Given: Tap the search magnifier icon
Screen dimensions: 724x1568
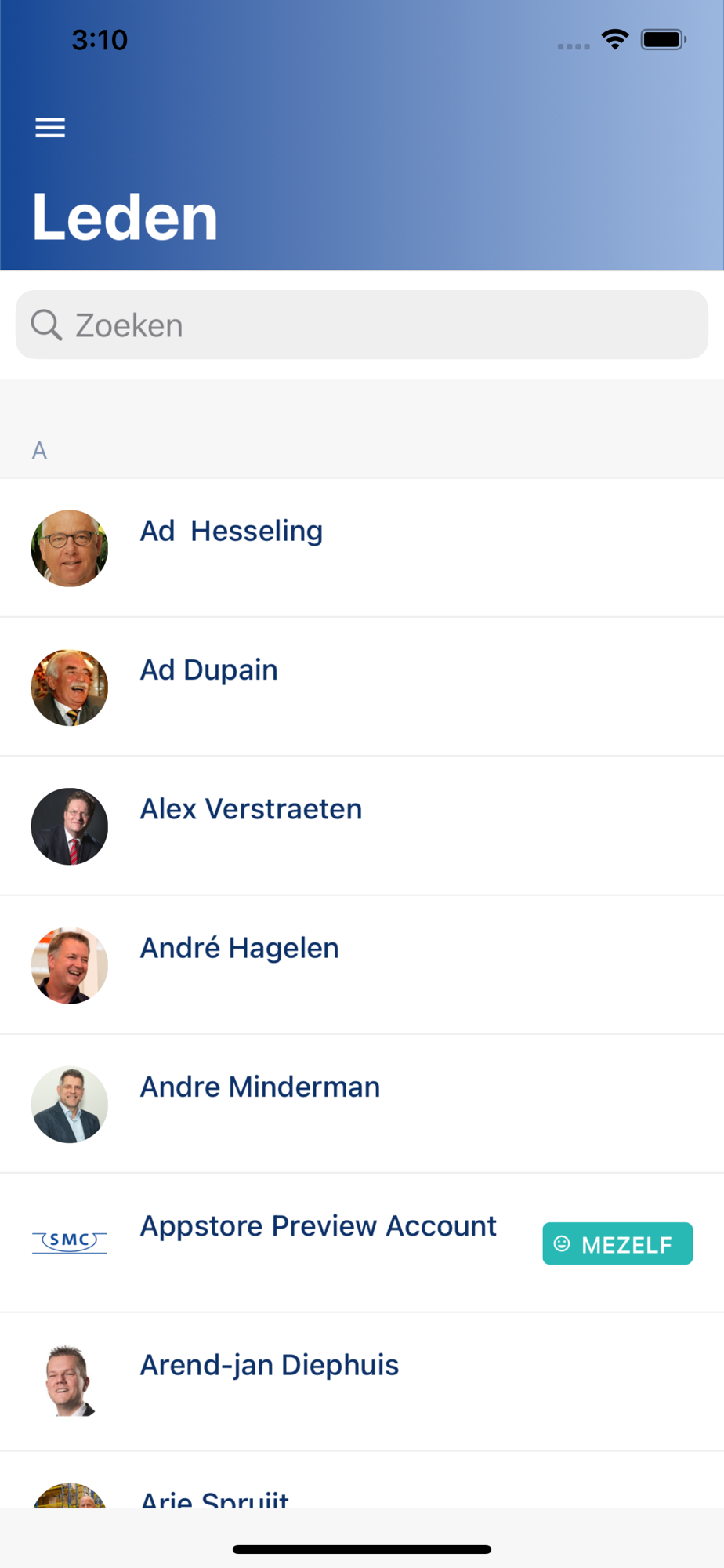Looking at the screenshot, I should tap(46, 325).
